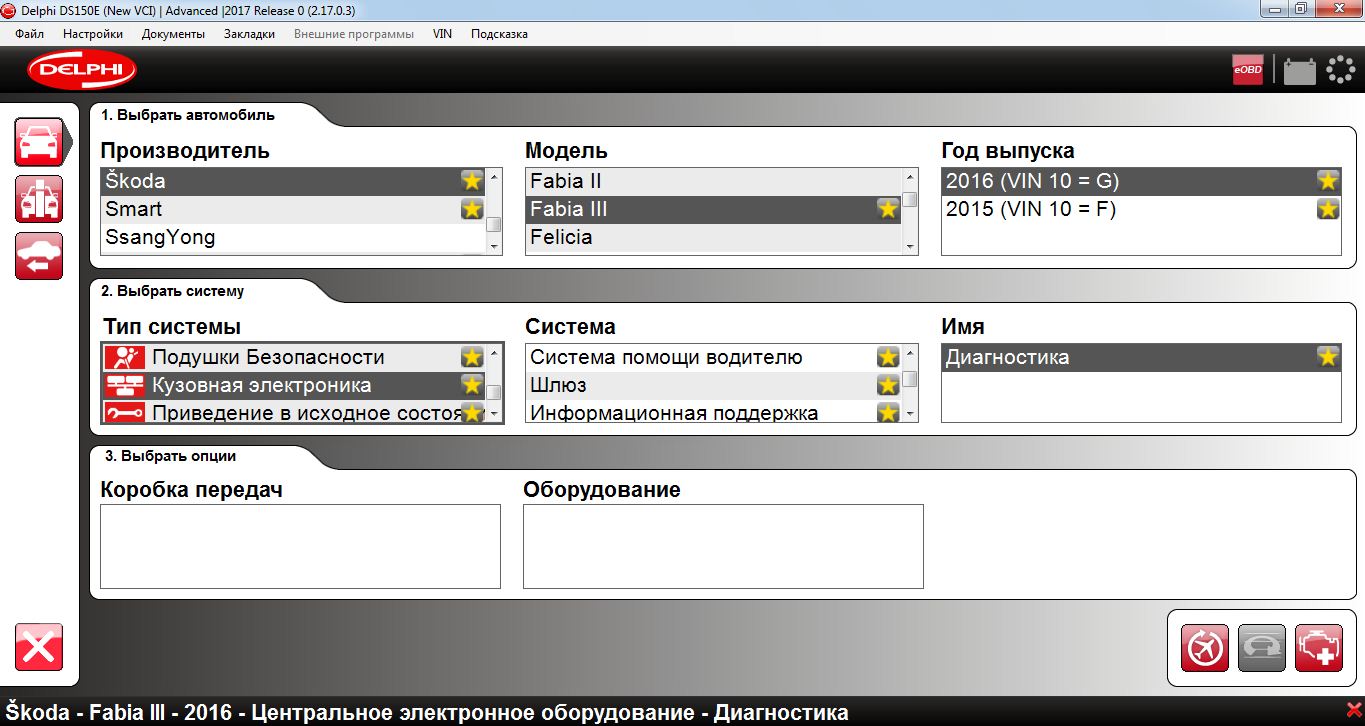
Task: Select year 2016 (VIN 10 = G)
Action: (1141, 181)
